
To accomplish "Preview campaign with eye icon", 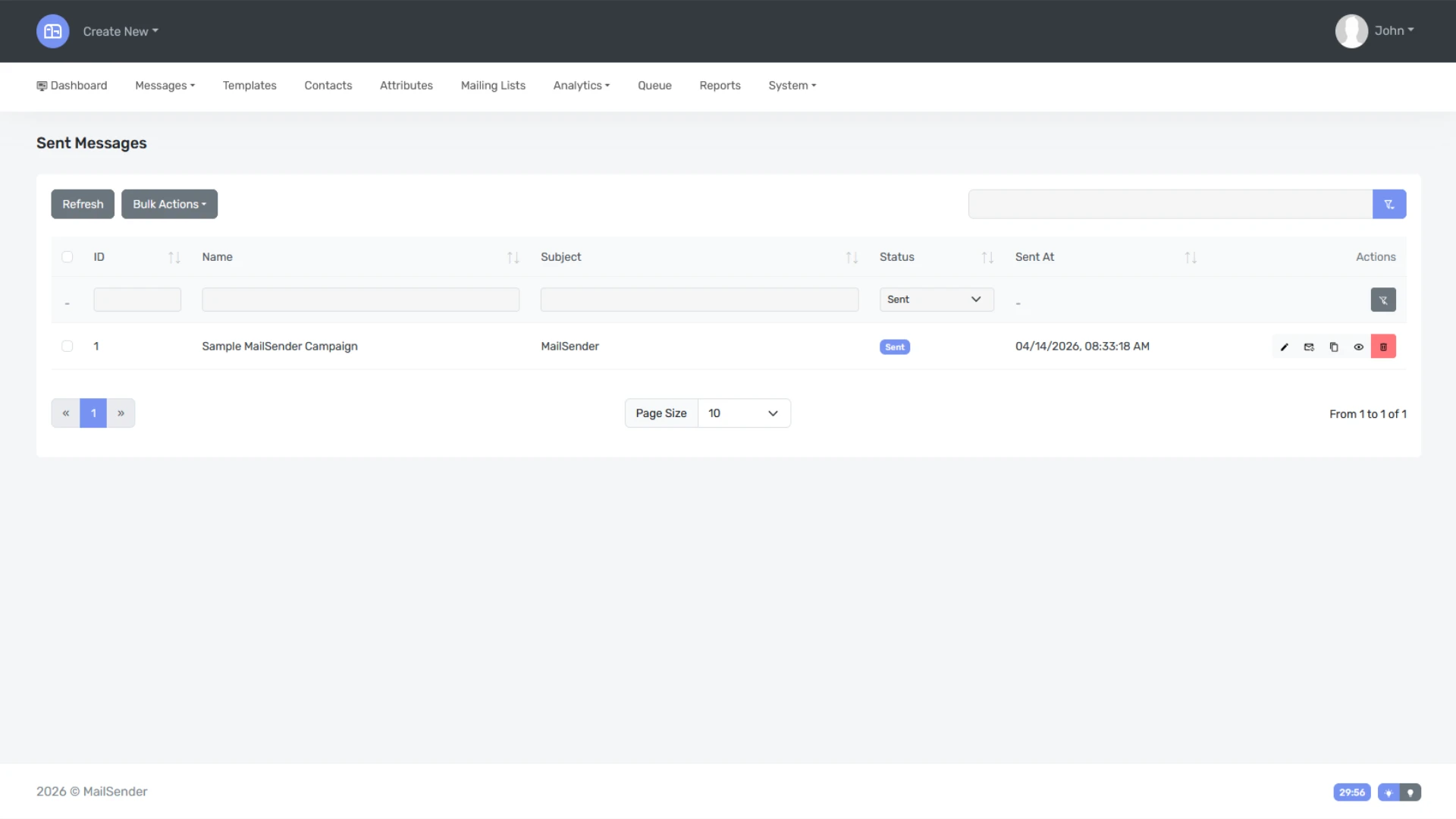I will pyautogui.click(x=1359, y=347).
